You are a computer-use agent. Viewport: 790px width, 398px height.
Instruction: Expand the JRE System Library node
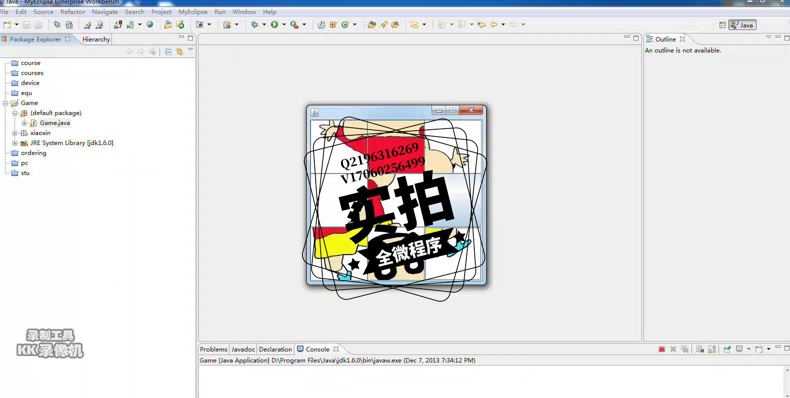15,143
